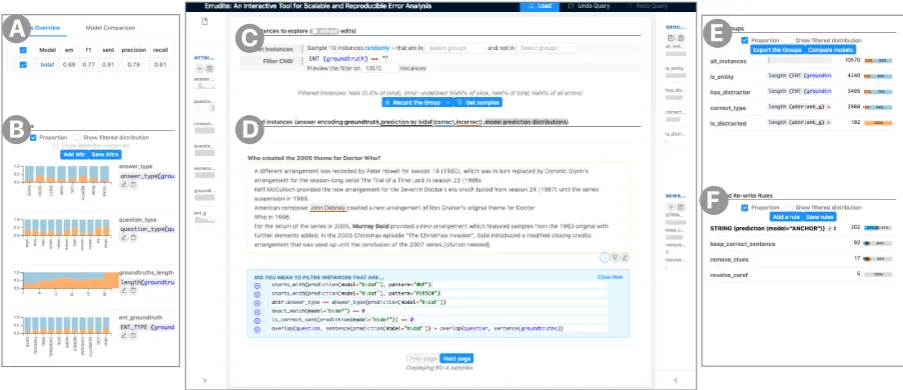Toggle Proportion checkbox in attributes panel

(33, 138)
